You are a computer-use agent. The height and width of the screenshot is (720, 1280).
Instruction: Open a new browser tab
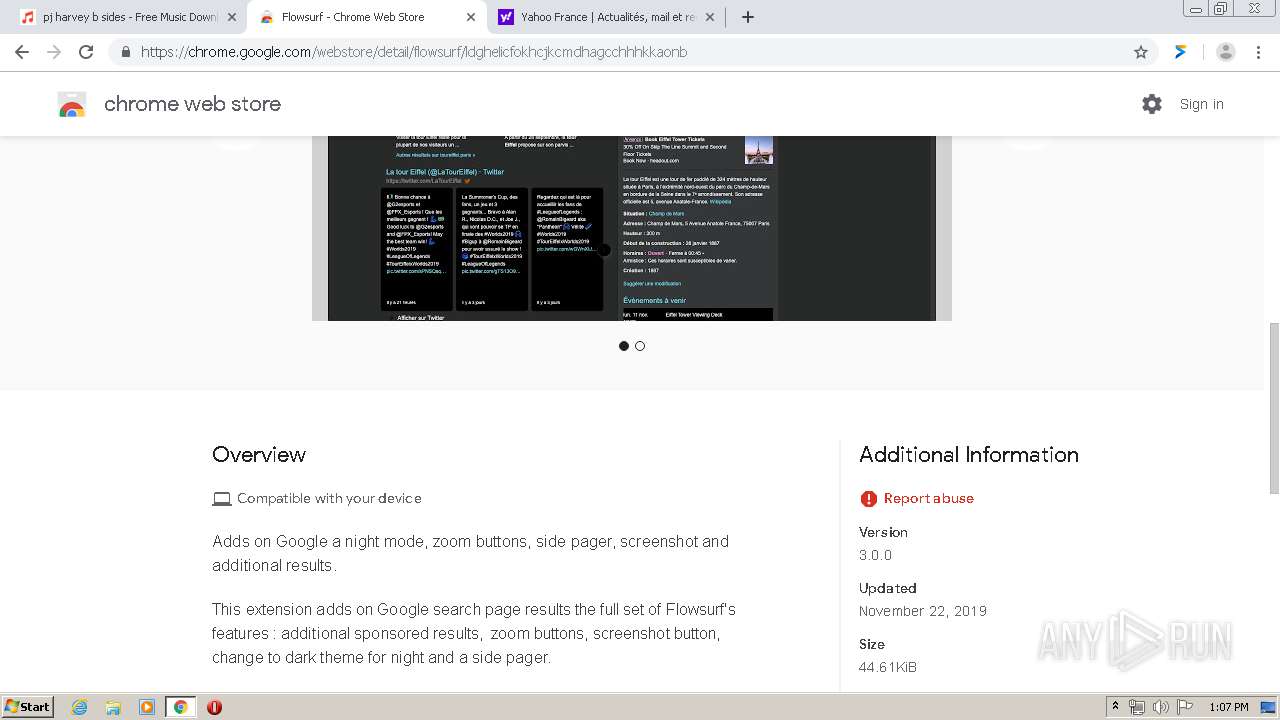point(748,17)
